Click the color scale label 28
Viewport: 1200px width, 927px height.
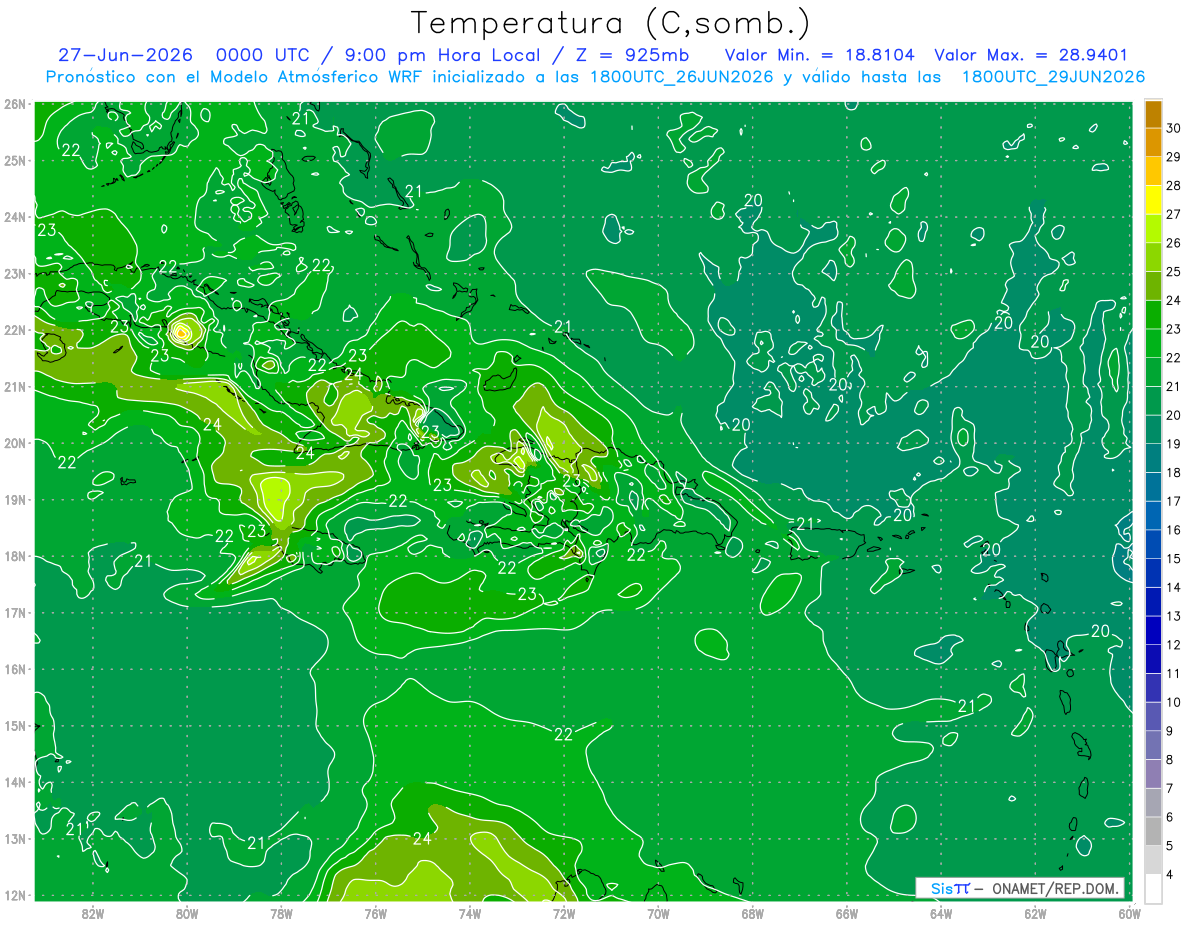click(x=1175, y=185)
